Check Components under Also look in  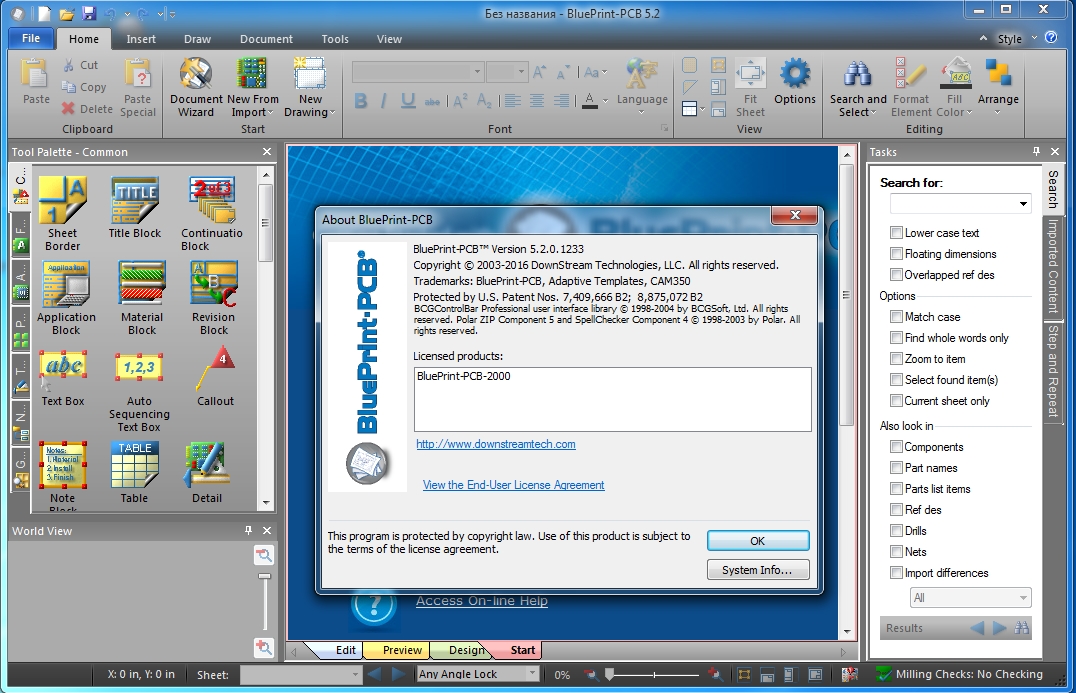(x=896, y=447)
